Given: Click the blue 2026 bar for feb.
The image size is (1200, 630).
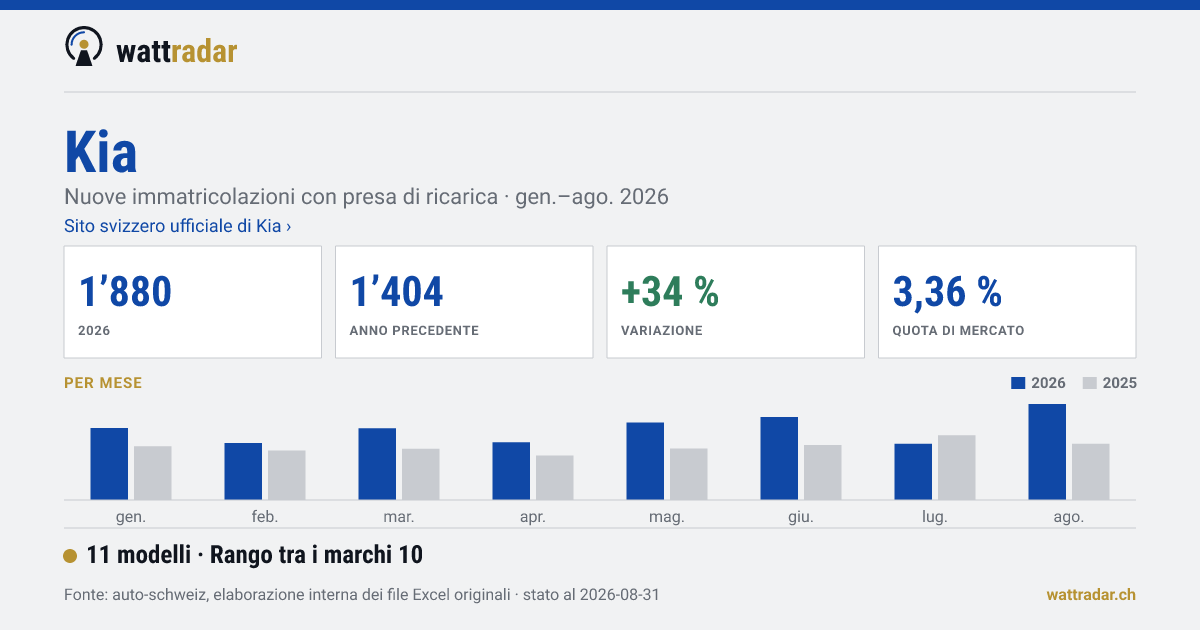Looking at the screenshot, I should pyautogui.click(x=243, y=471).
